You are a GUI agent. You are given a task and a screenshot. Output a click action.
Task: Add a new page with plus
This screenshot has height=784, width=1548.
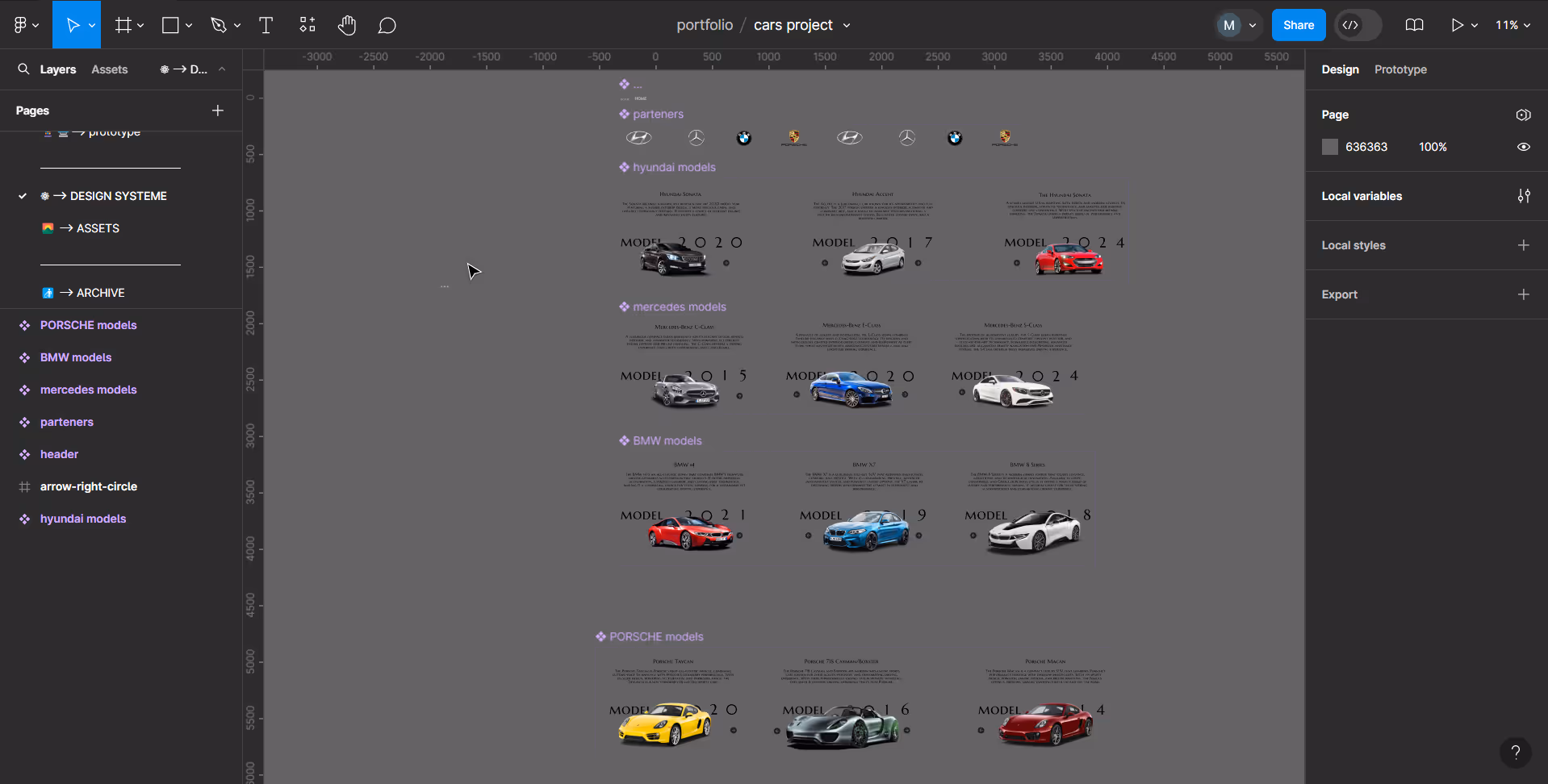pyautogui.click(x=218, y=111)
